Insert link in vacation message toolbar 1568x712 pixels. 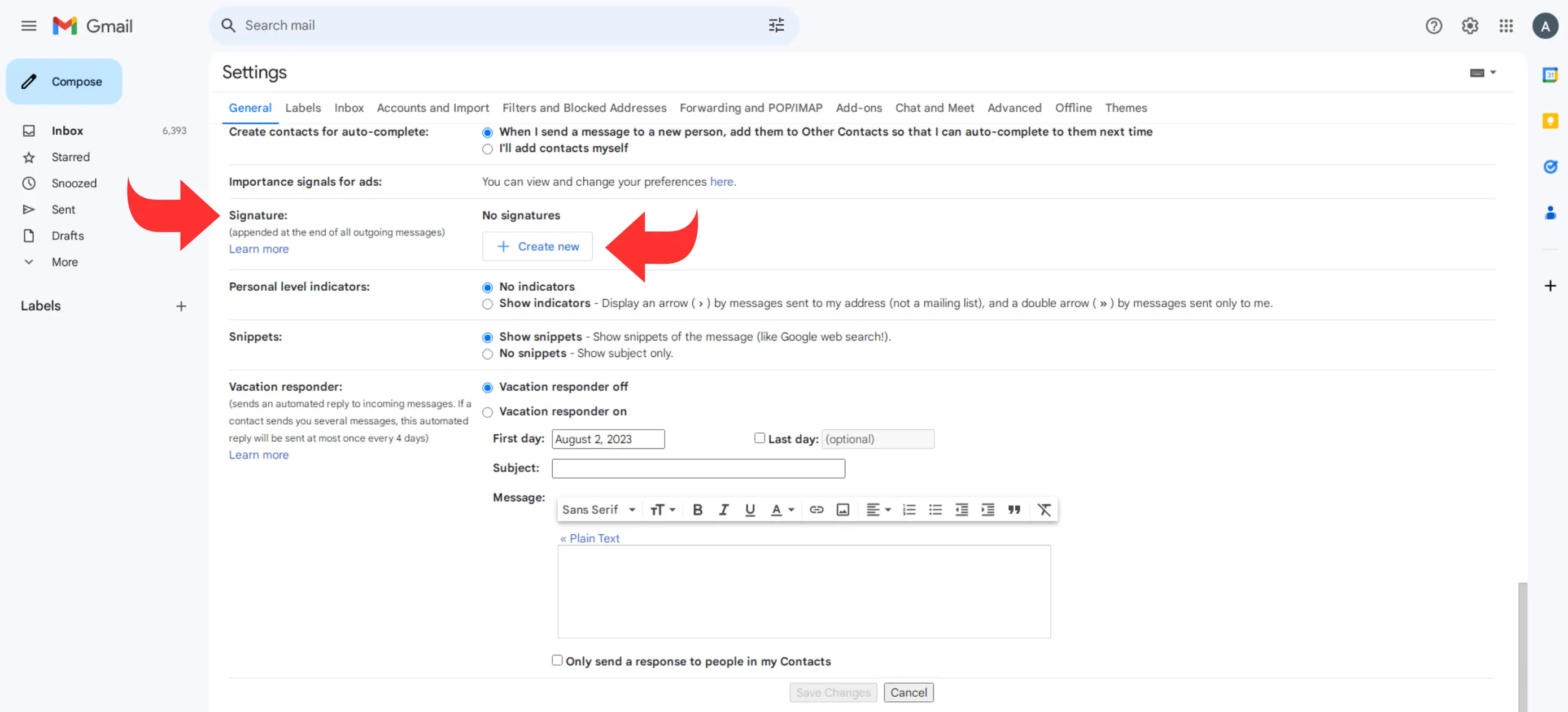(816, 509)
